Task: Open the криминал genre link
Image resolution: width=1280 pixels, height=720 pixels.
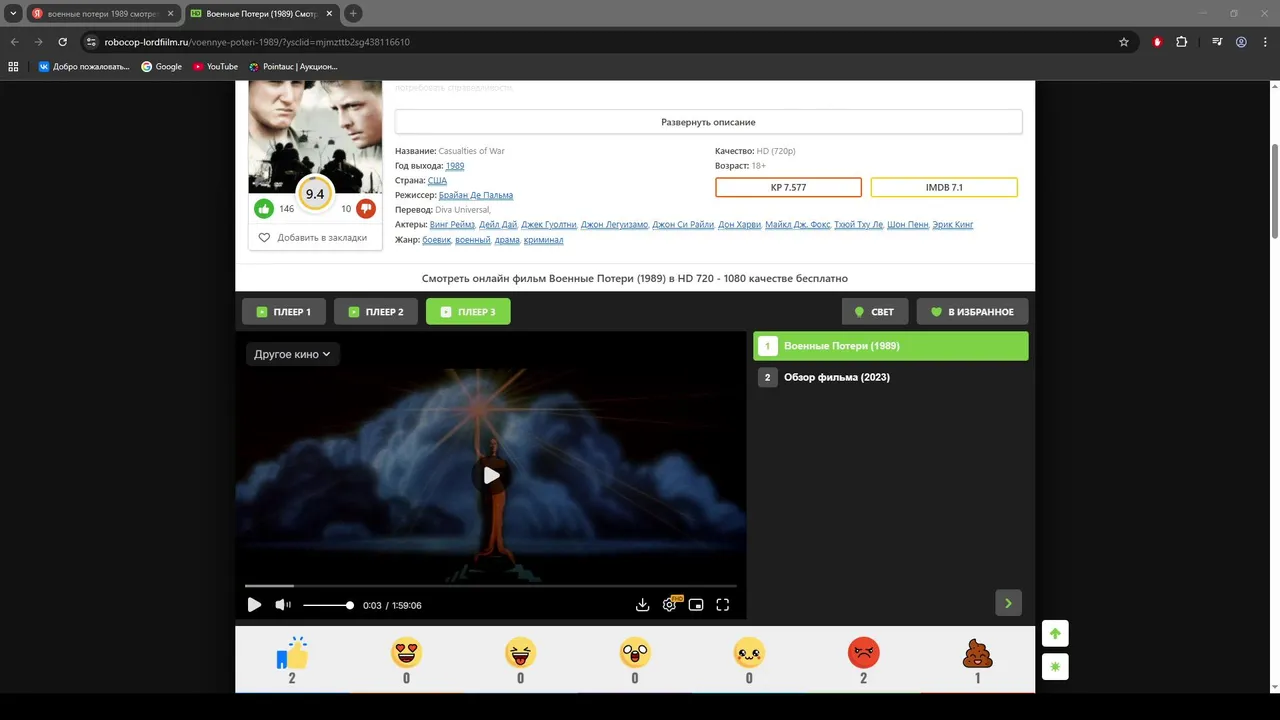Action: (543, 240)
